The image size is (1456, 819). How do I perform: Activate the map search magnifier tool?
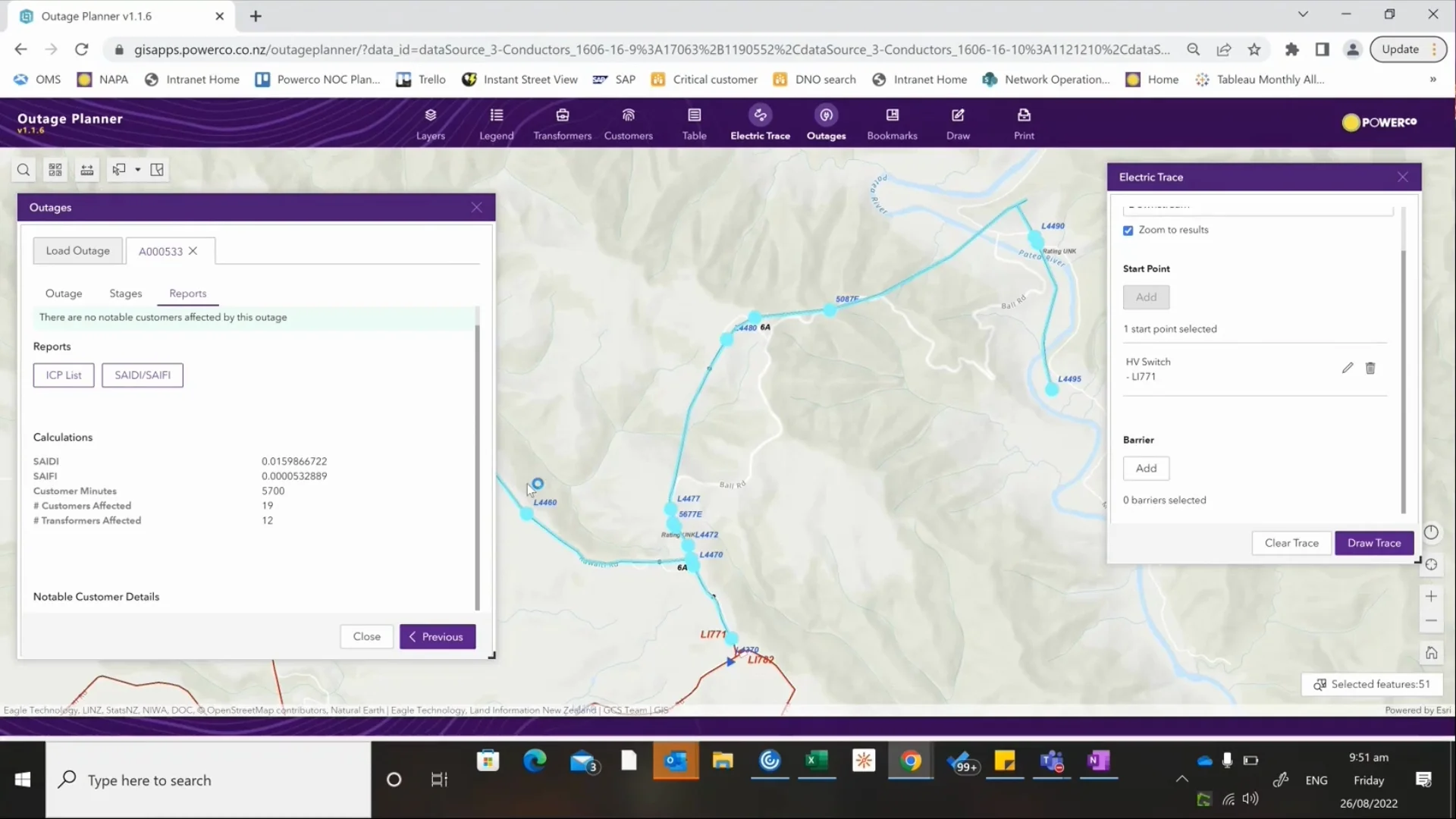coord(24,170)
